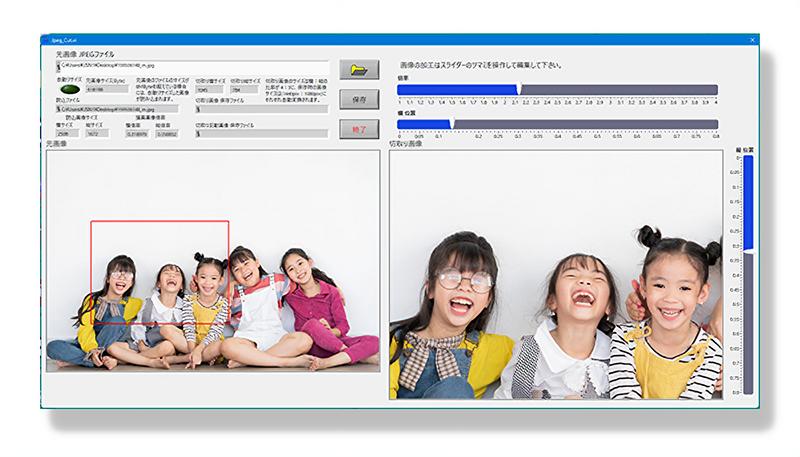Screen dimensions: 800x457
Task: Click the 倍率 magnification slider thumb
Action: click(x=518, y=90)
